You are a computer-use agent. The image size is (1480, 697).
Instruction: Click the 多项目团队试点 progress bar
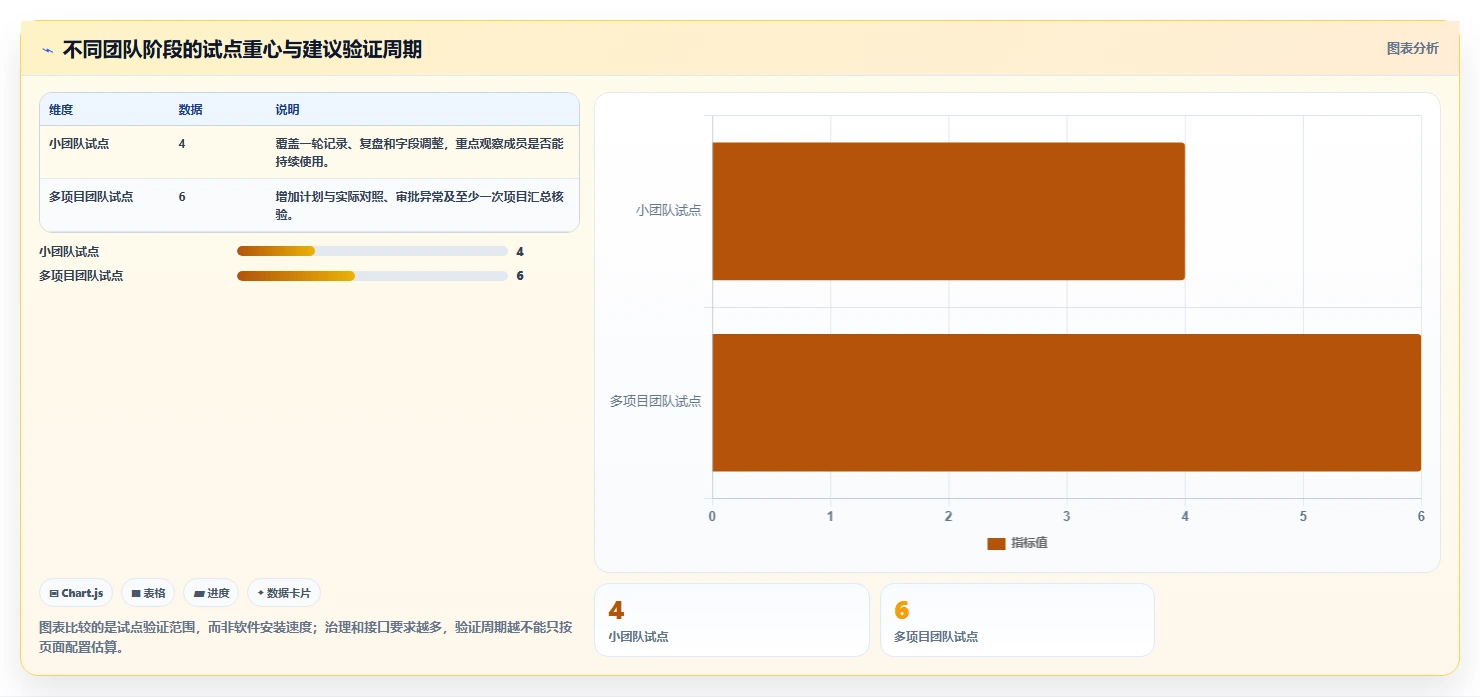click(372, 275)
